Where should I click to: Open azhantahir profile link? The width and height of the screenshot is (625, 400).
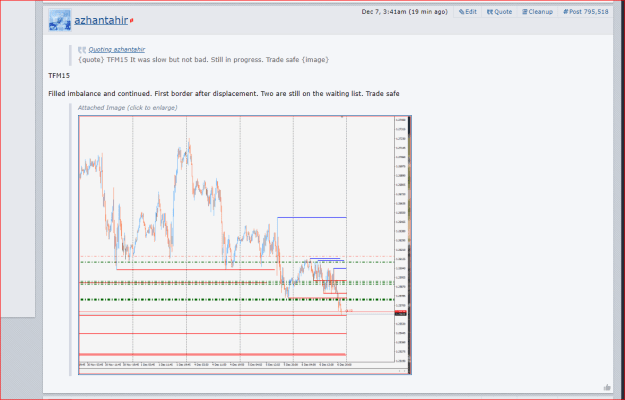click(x=101, y=20)
